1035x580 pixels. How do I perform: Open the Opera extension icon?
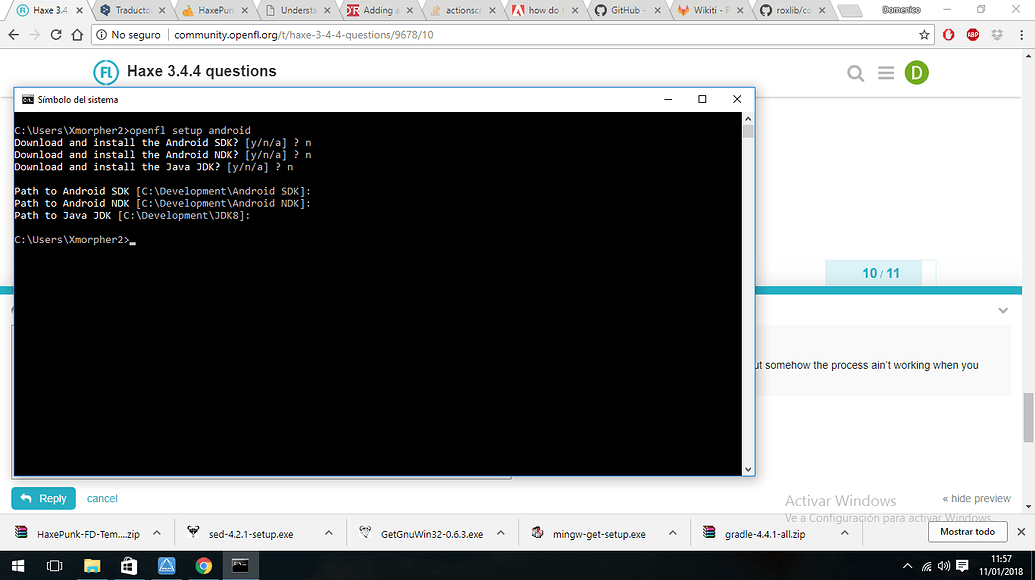[x=949, y=35]
